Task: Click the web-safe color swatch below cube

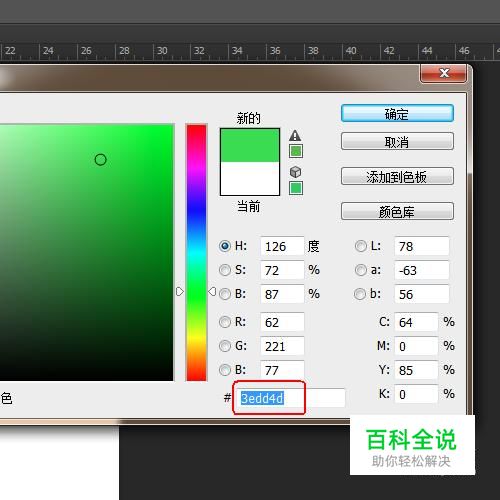Action: click(x=296, y=188)
